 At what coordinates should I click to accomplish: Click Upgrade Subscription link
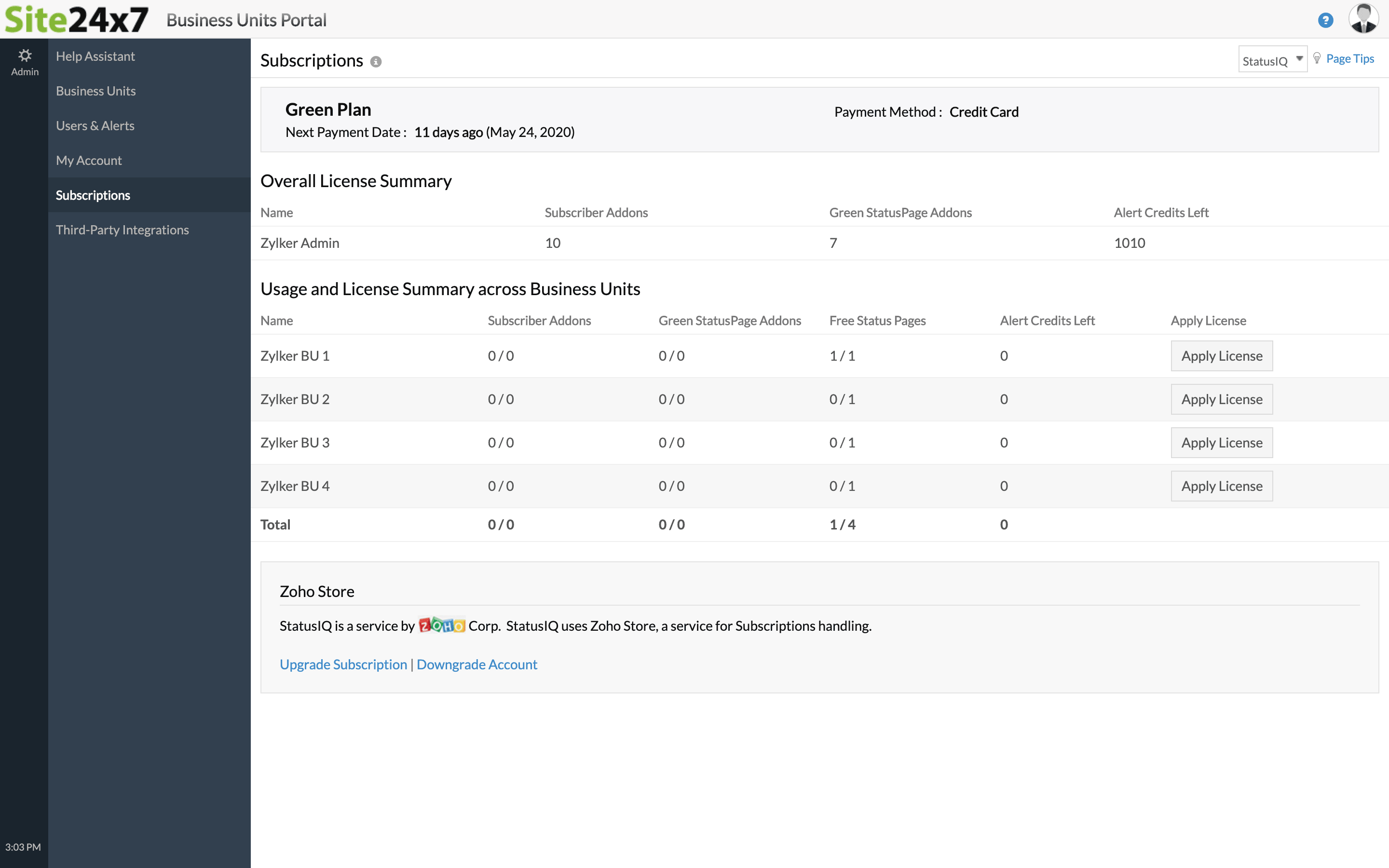(x=342, y=664)
